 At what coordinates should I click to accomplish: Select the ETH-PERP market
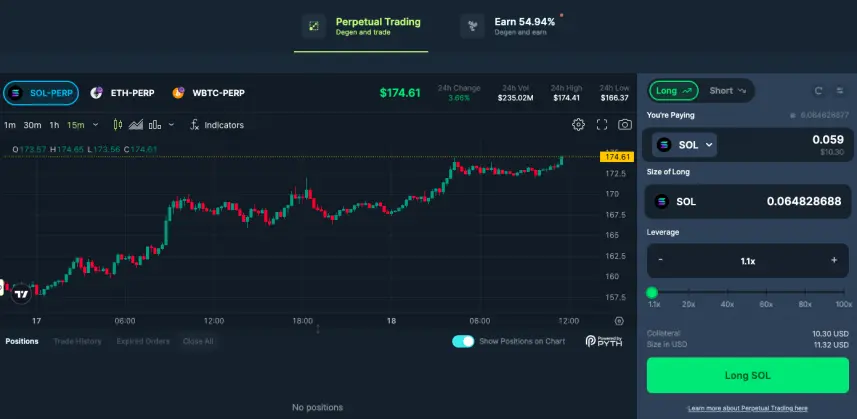pyautogui.click(x=122, y=93)
